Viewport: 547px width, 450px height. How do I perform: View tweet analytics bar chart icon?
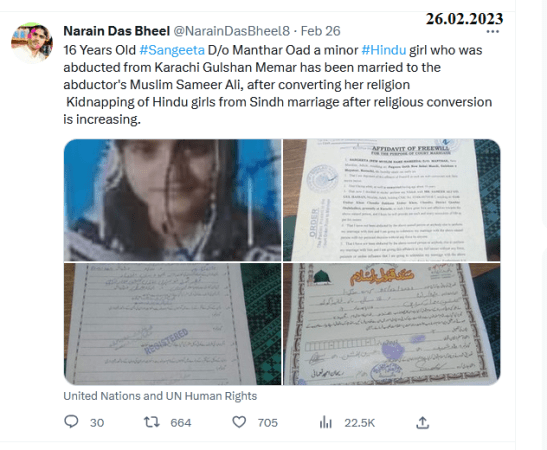click(325, 422)
